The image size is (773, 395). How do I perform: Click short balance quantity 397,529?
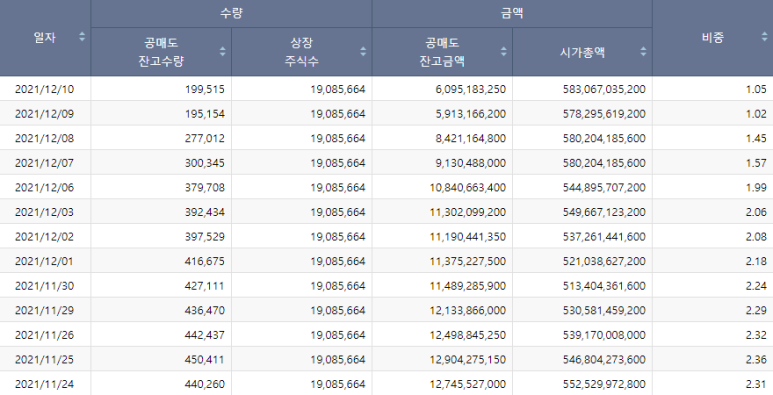pyautogui.click(x=205, y=237)
